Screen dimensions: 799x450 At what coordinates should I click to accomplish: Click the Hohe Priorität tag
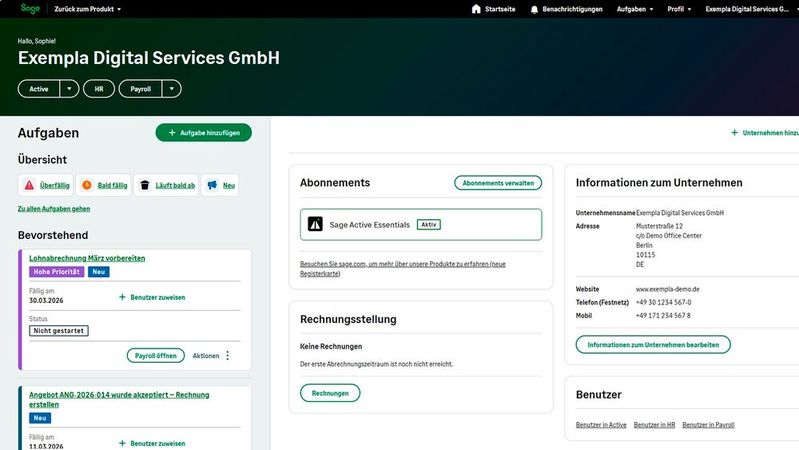(57, 272)
